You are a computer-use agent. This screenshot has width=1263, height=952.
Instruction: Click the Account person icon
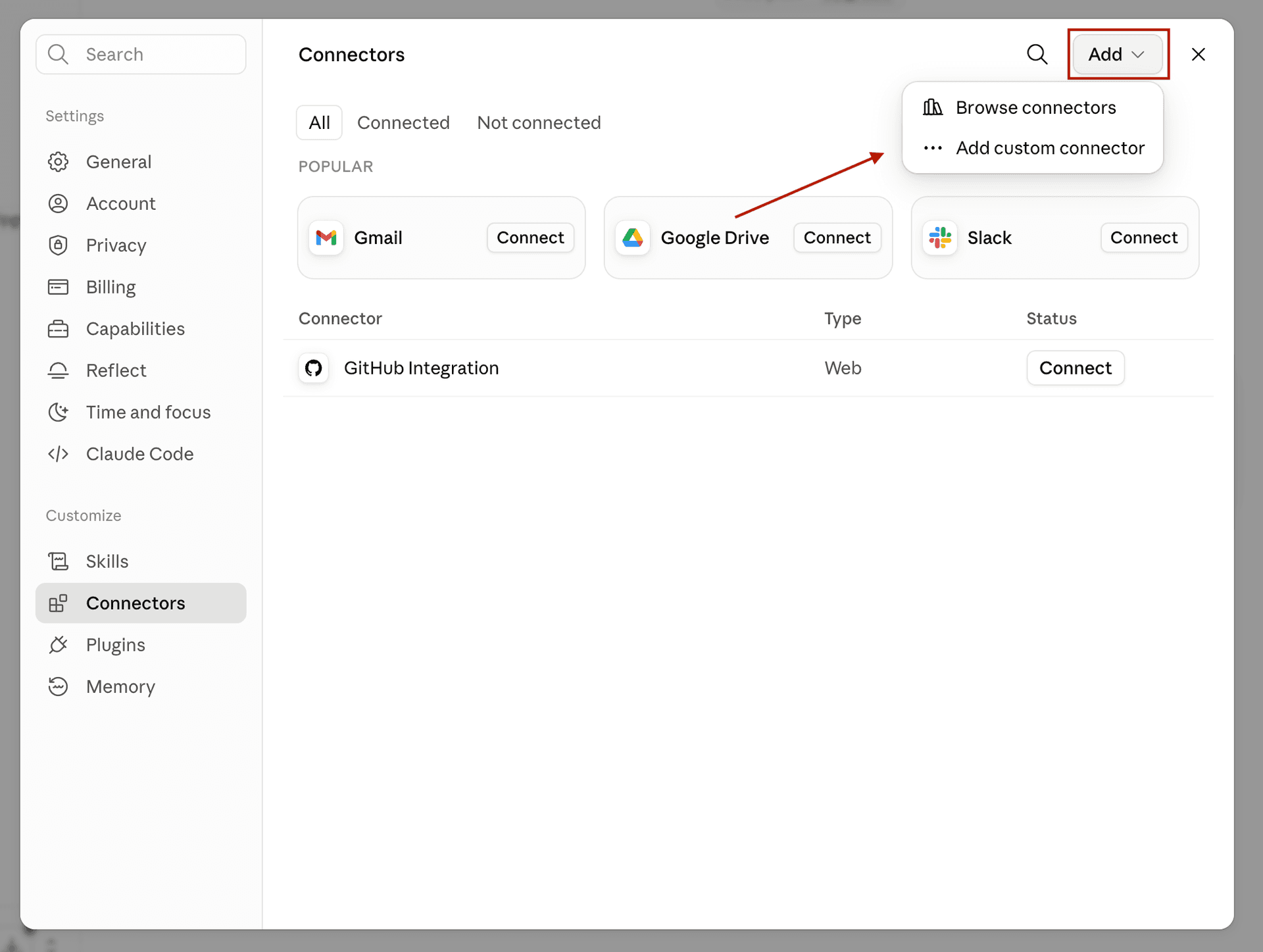[58, 203]
